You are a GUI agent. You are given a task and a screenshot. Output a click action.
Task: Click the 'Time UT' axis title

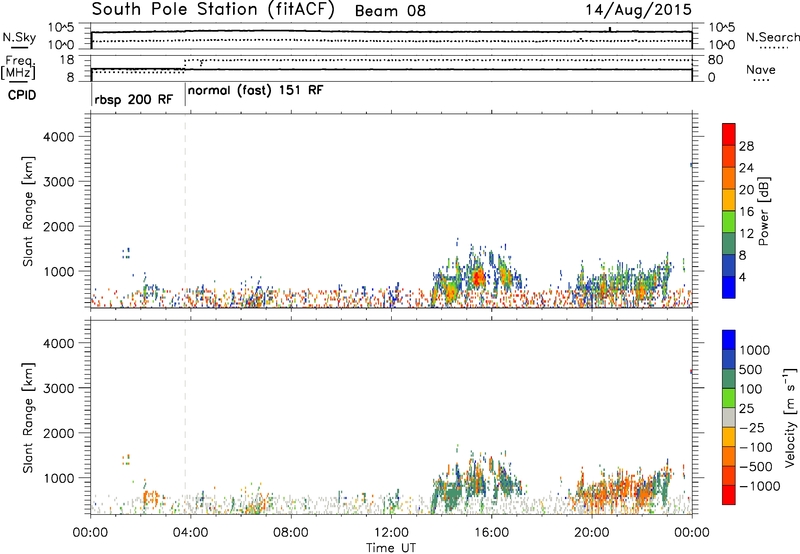tap(391, 548)
